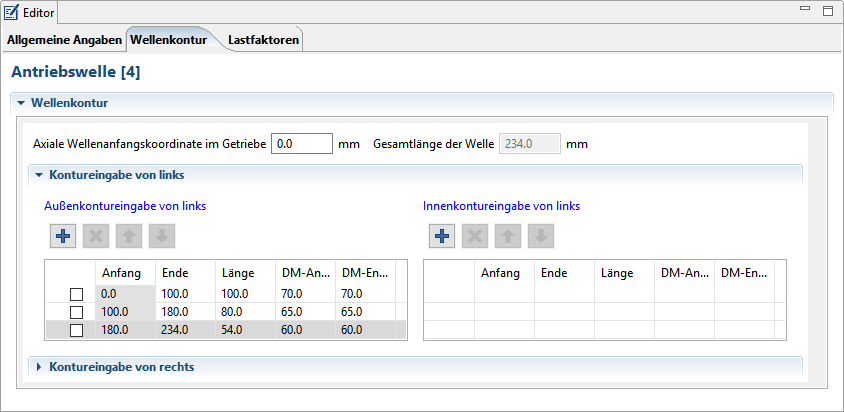
Task: Open the Lastfaktoren tab
Action: pyautogui.click(x=263, y=40)
